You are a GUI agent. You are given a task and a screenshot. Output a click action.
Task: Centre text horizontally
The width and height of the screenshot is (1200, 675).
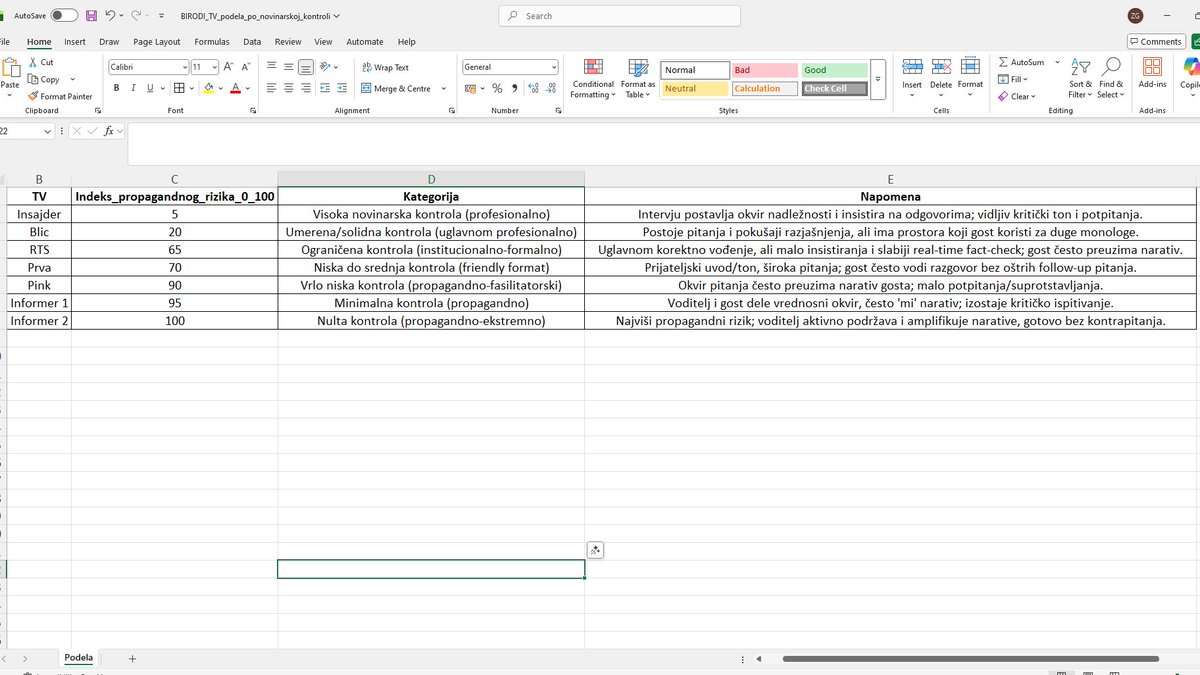(289, 88)
